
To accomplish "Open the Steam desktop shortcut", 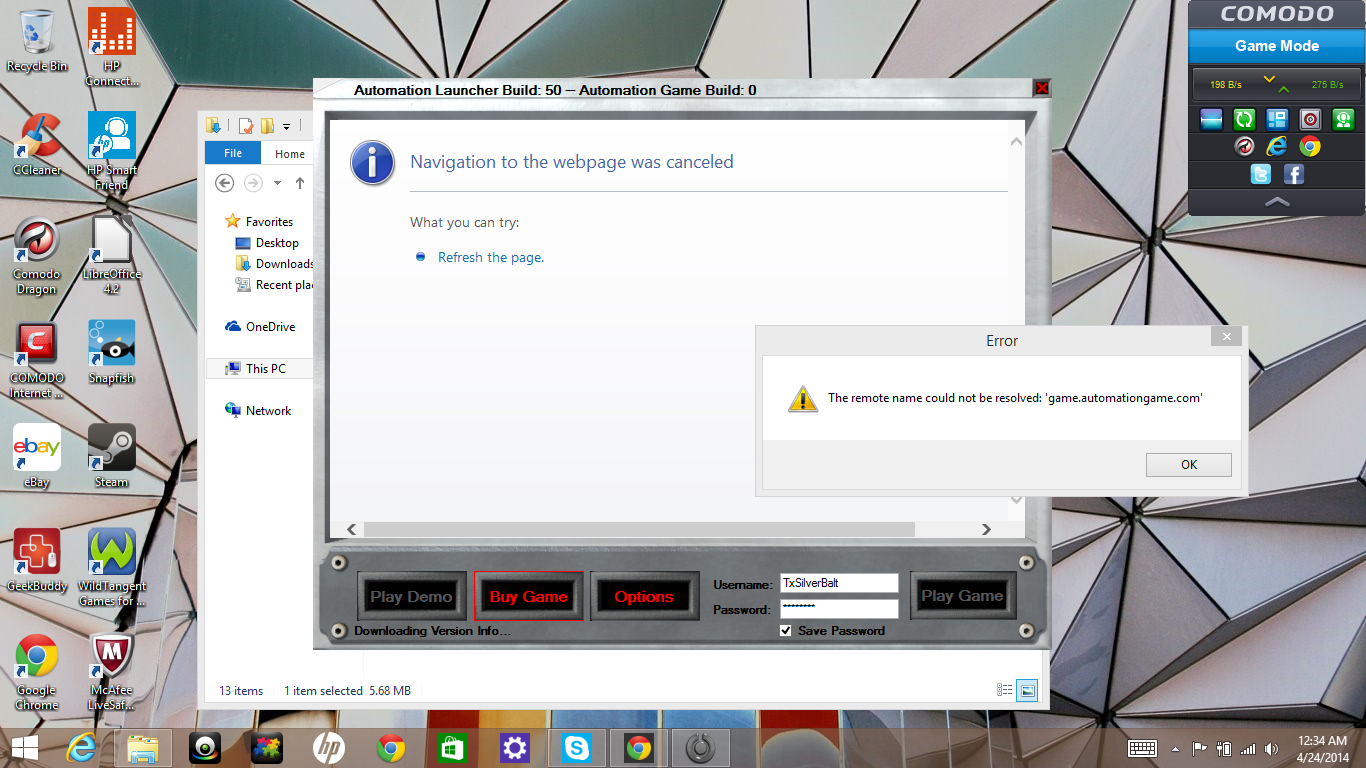I will (x=111, y=456).
